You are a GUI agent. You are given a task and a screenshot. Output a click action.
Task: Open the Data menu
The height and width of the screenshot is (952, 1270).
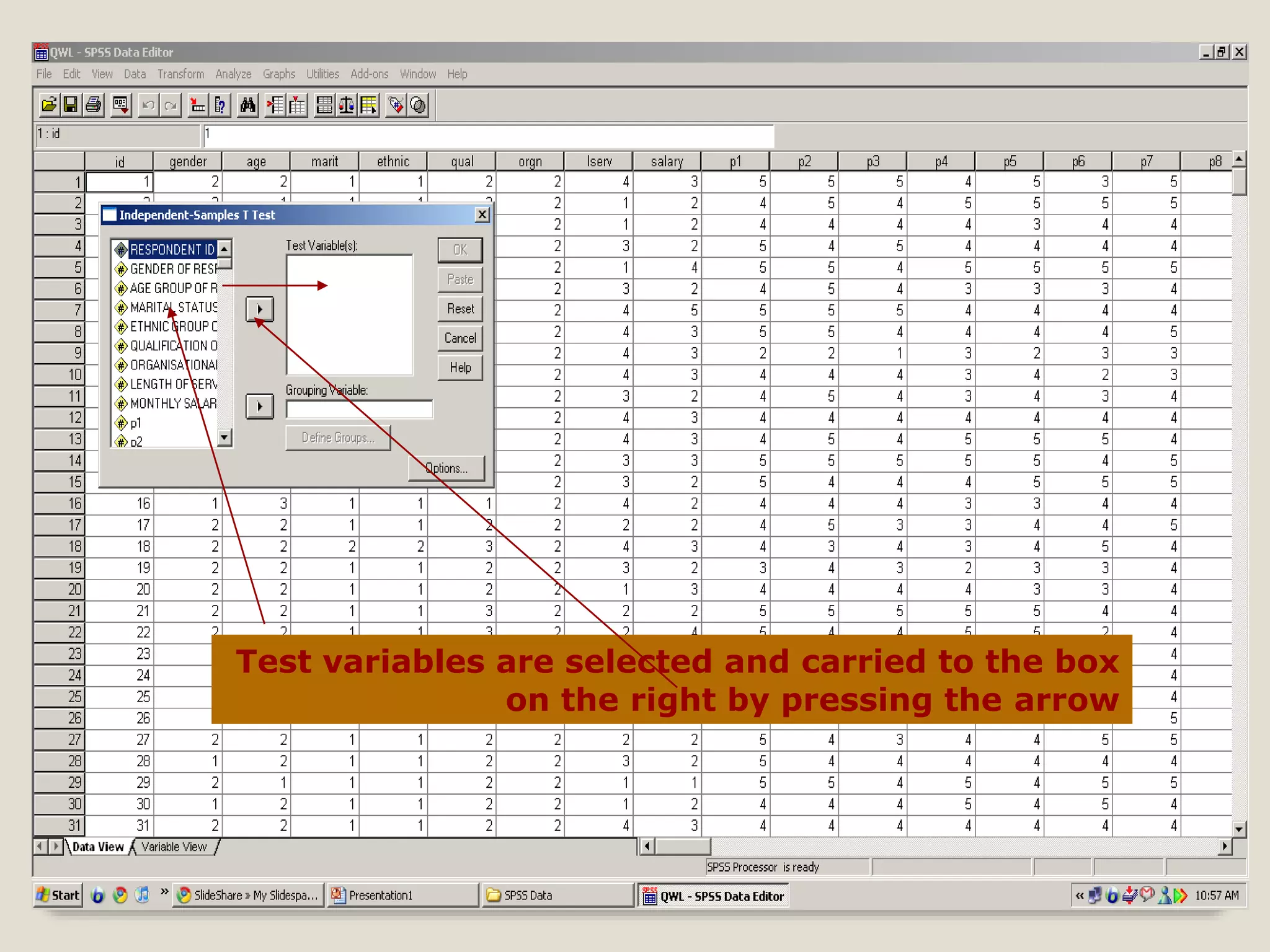tap(135, 74)
